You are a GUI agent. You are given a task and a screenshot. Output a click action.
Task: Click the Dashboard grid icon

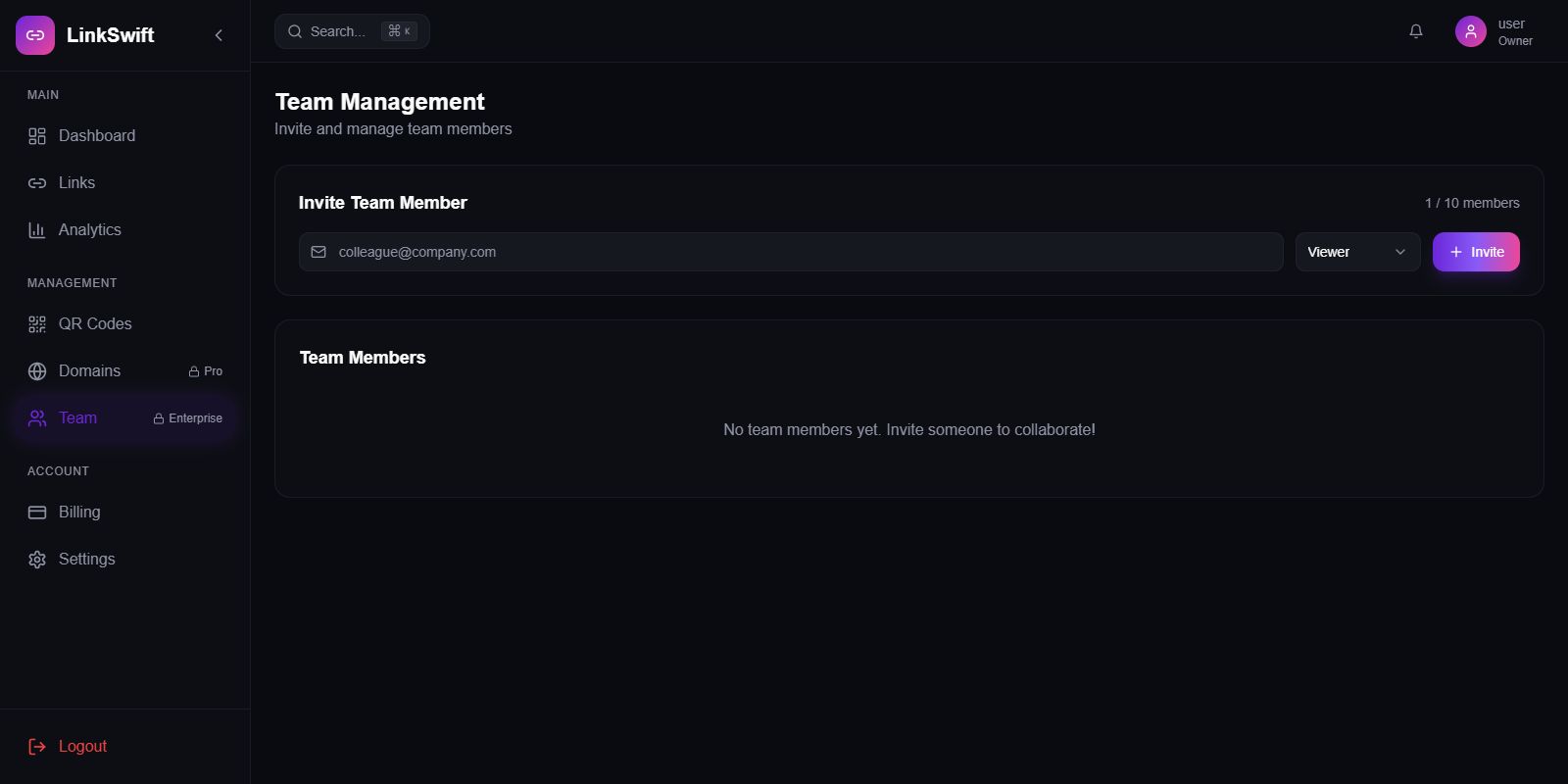click(x=37, y=136)
